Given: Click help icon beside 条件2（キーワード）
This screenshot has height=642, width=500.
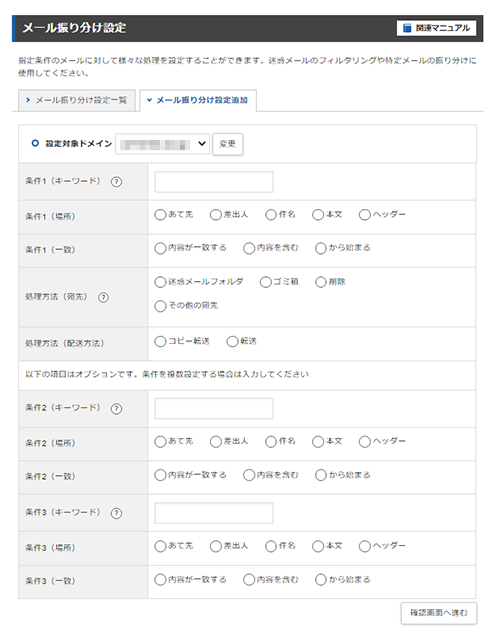Looking at the screenshot, I should click(116, 409).
